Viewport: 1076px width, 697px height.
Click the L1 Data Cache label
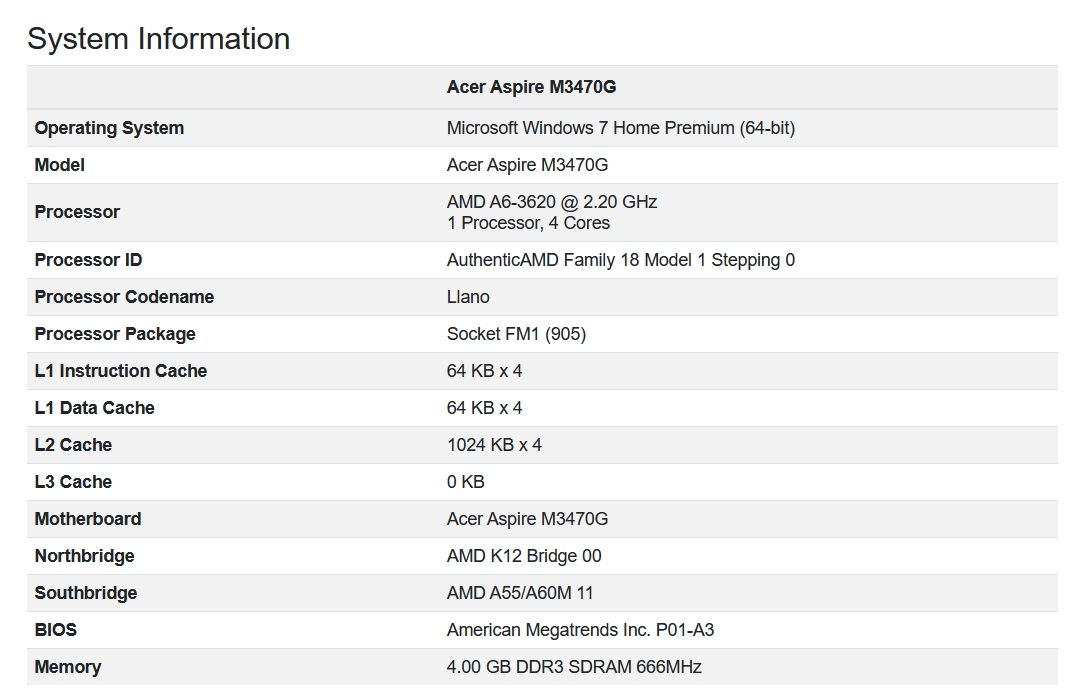click(x=94, y=408)
